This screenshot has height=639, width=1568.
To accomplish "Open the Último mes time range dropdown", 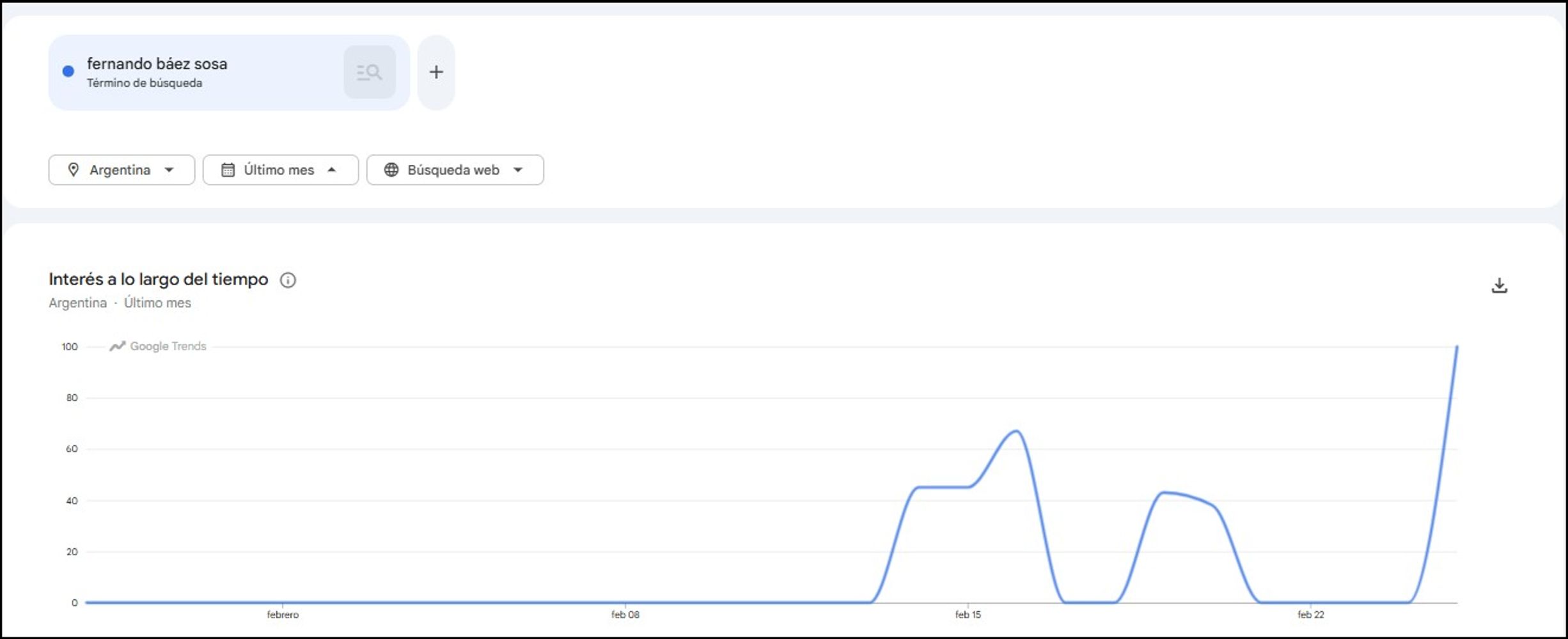I will [281, 170].
